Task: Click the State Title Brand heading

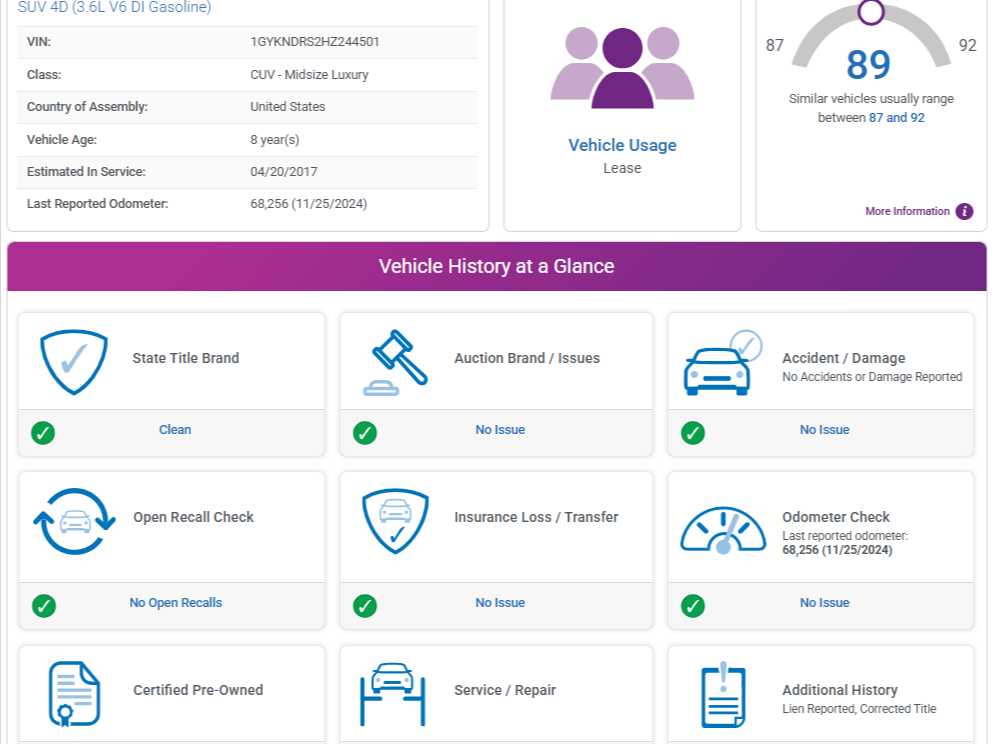Action: point(186,358)
